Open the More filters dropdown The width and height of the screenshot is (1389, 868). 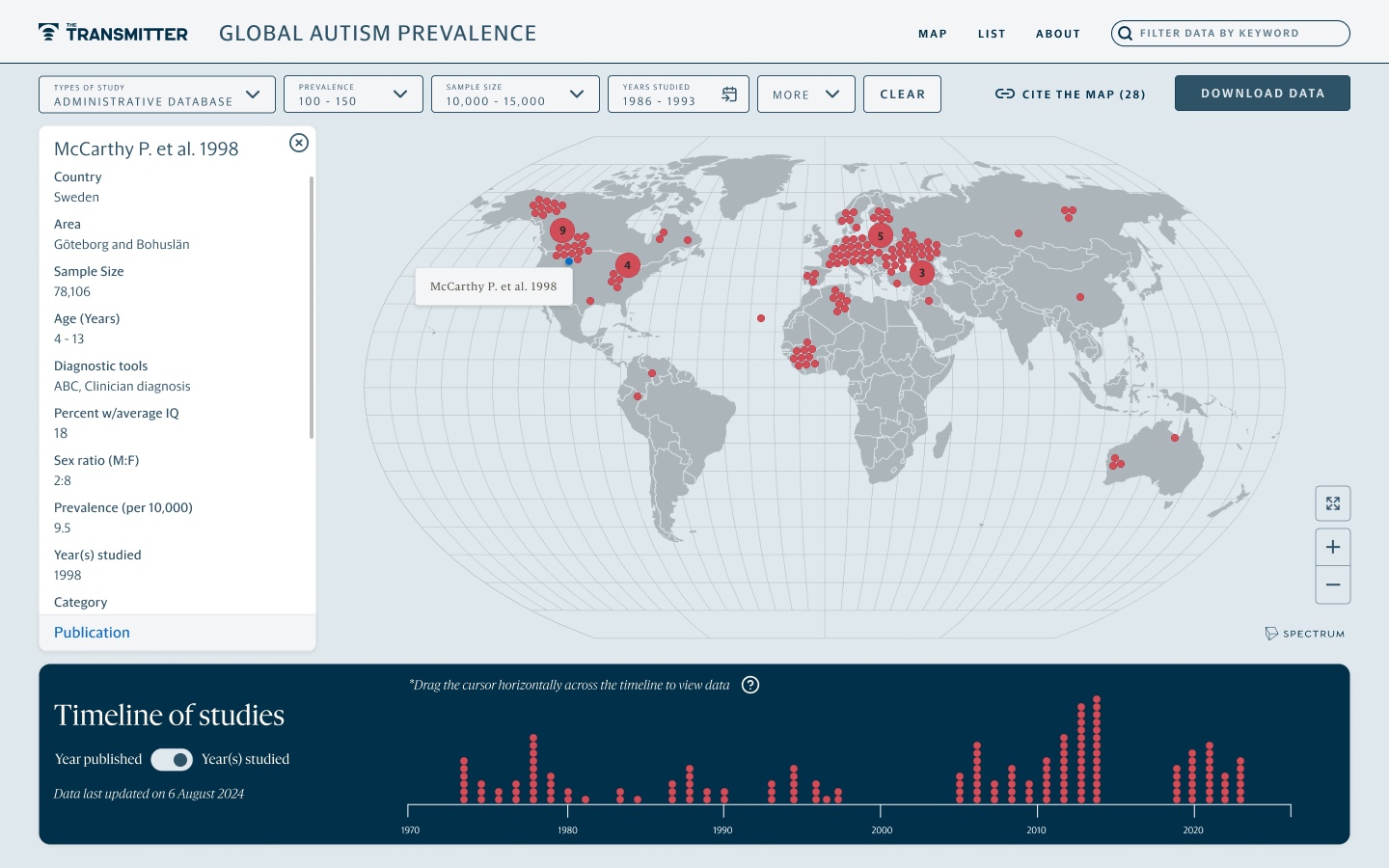click(806, 95)
